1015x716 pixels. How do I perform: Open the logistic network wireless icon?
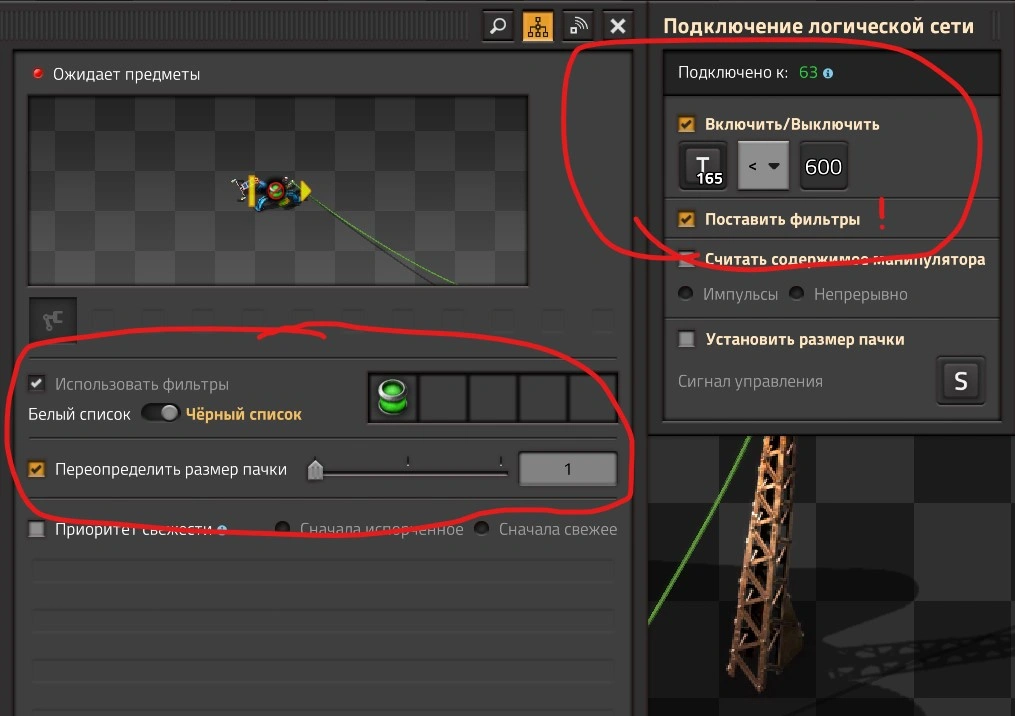click(578, 26)
